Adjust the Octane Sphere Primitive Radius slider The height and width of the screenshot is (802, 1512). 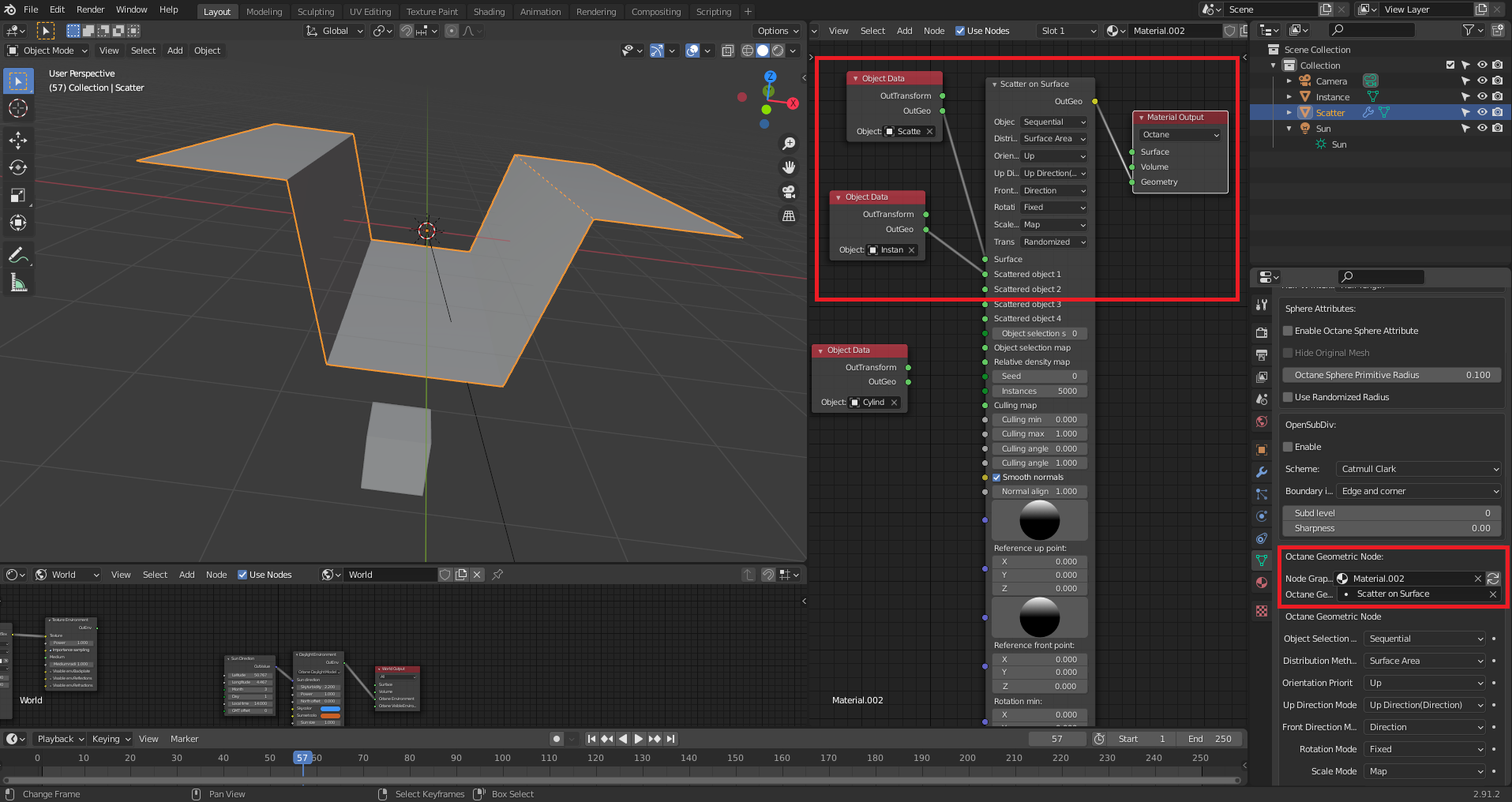(1392, 375)
